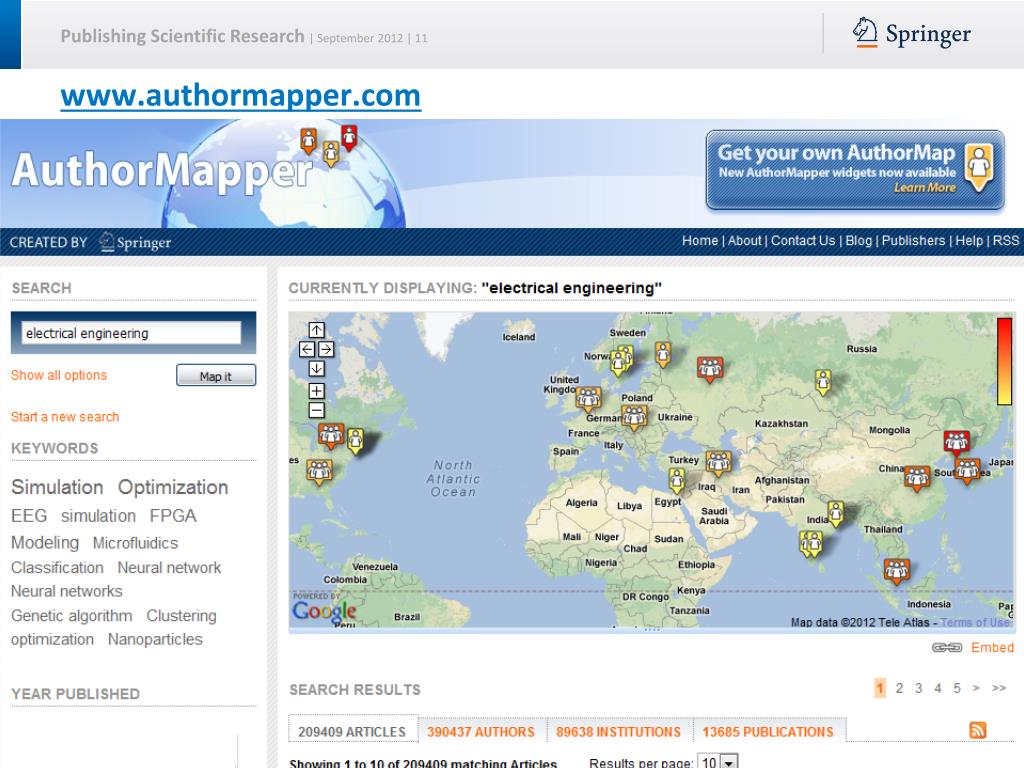Pan the map down
This screenshot has width=1024, height=768.
point(316,368)
